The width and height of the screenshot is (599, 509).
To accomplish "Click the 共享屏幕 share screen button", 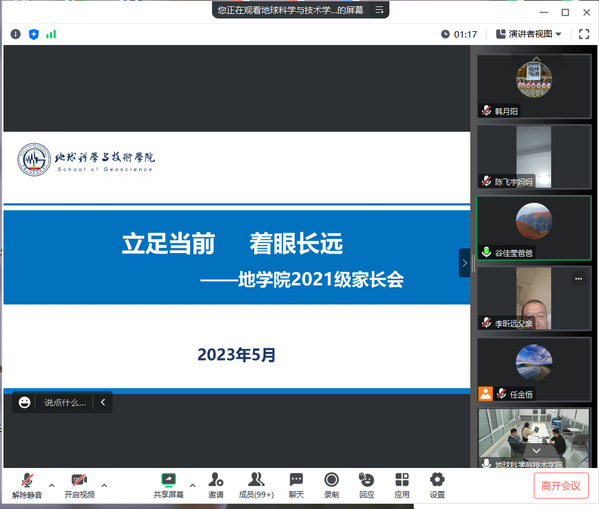I will [168, 485].
